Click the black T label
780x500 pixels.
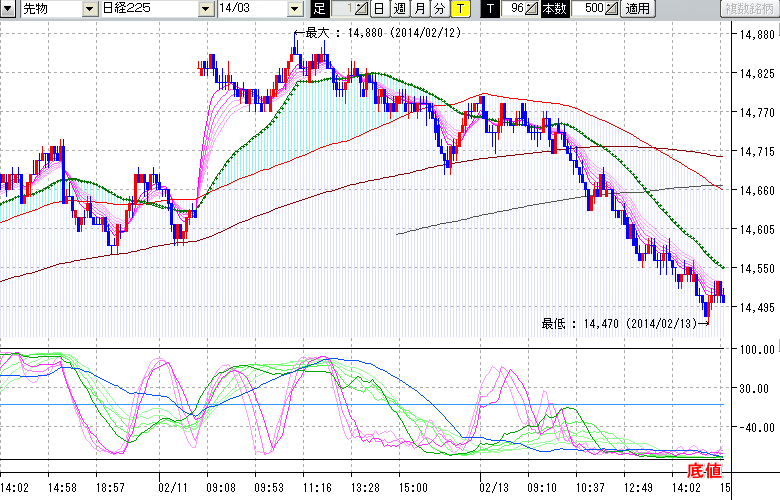point(490,9)
